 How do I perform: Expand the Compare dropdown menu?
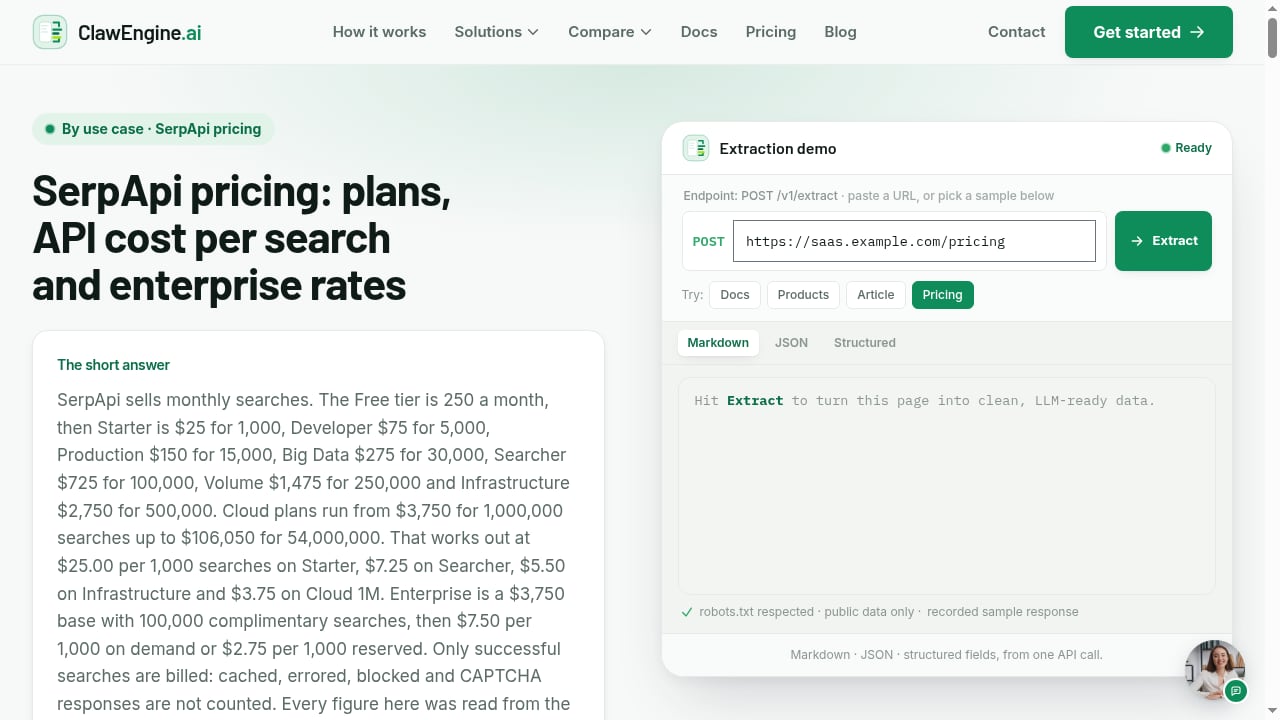[x=610, y=32]
